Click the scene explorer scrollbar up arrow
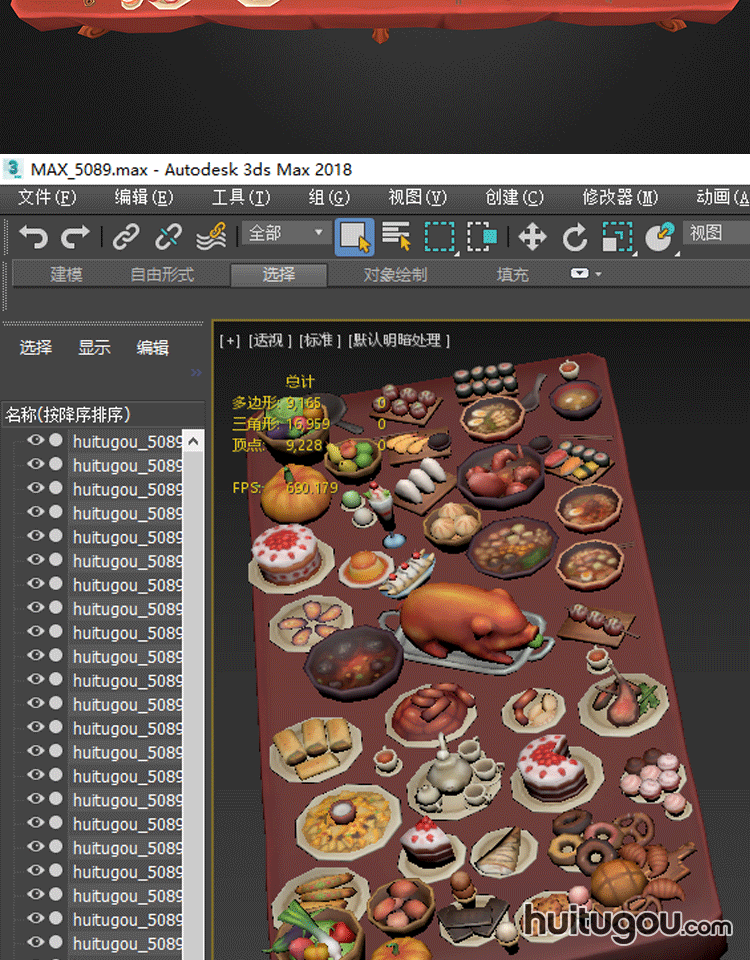This screenshot has width=750, height=960. (194, 441)
